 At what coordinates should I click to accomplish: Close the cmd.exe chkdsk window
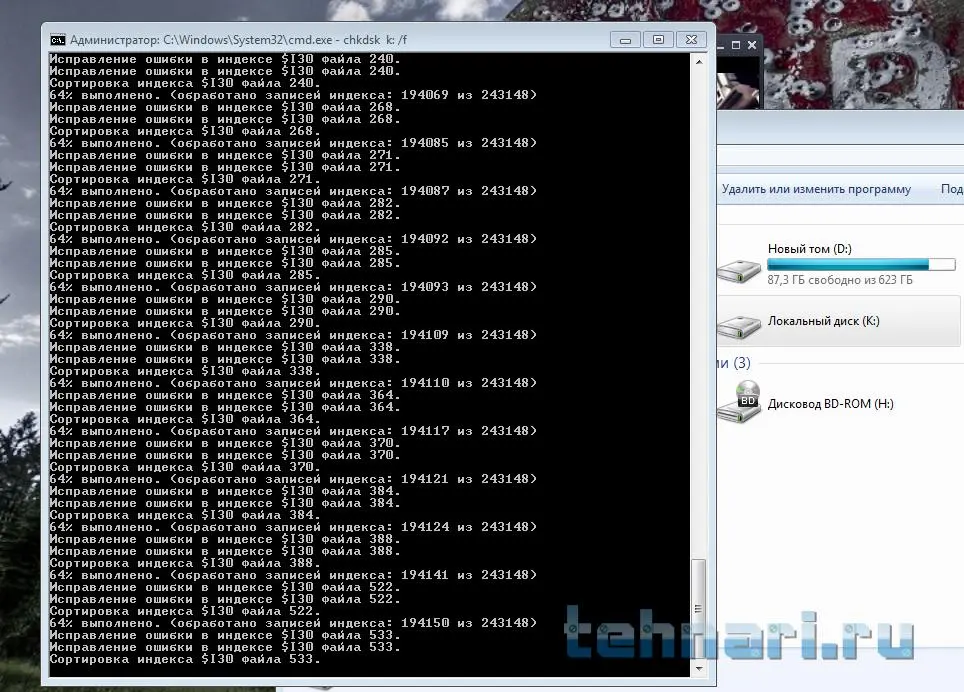(x=691, y=40)
